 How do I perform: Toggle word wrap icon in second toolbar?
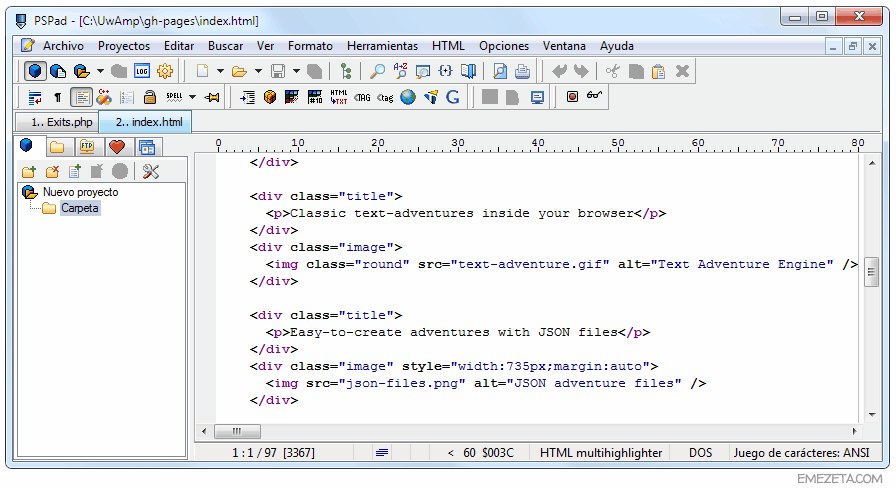tap(35, 98)
